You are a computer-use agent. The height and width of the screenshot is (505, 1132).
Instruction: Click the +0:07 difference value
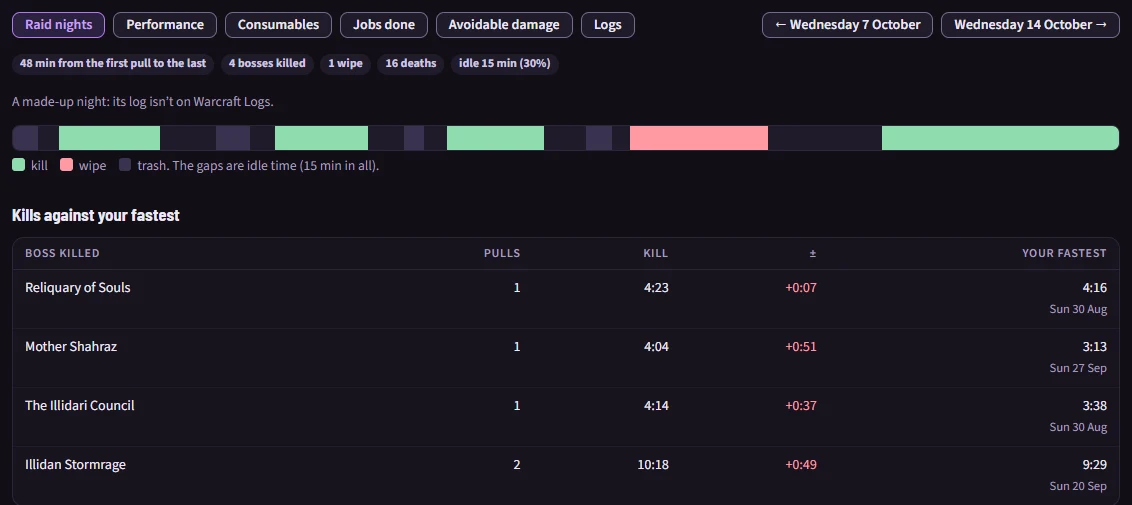point(801,287)
